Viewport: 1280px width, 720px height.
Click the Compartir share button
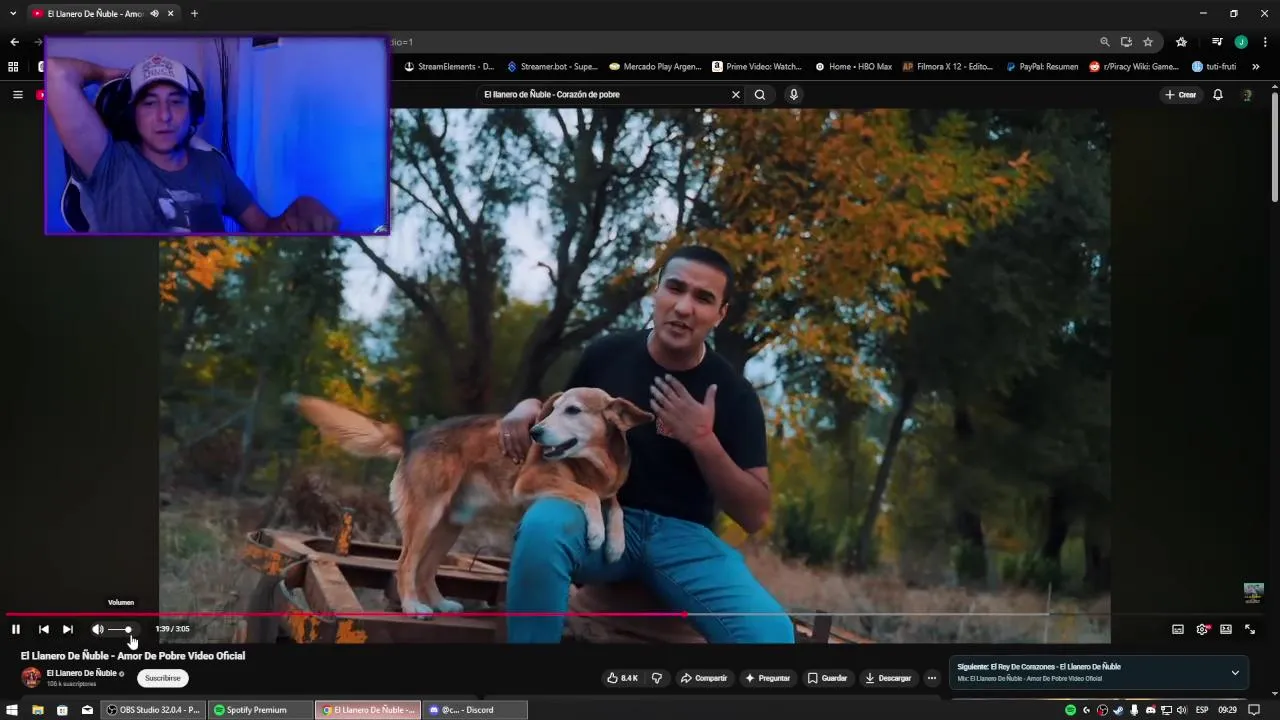704,678
